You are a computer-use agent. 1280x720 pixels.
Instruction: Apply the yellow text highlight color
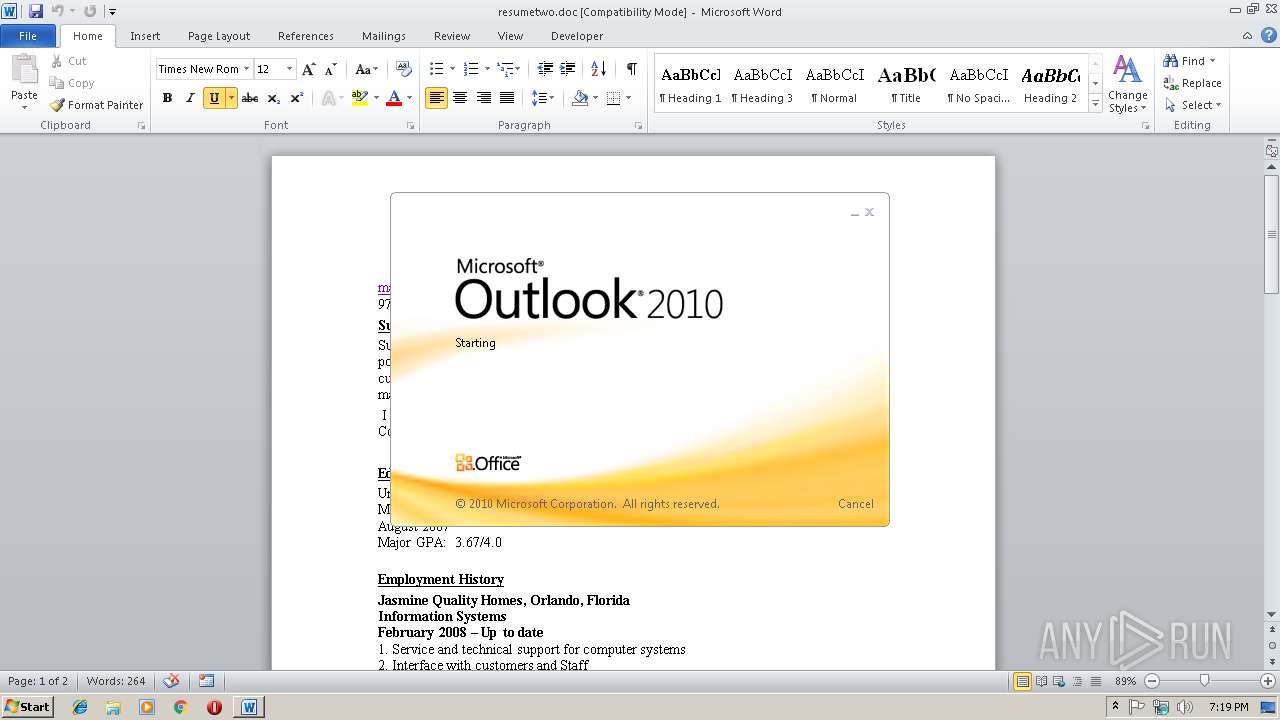tap(360, 98)
